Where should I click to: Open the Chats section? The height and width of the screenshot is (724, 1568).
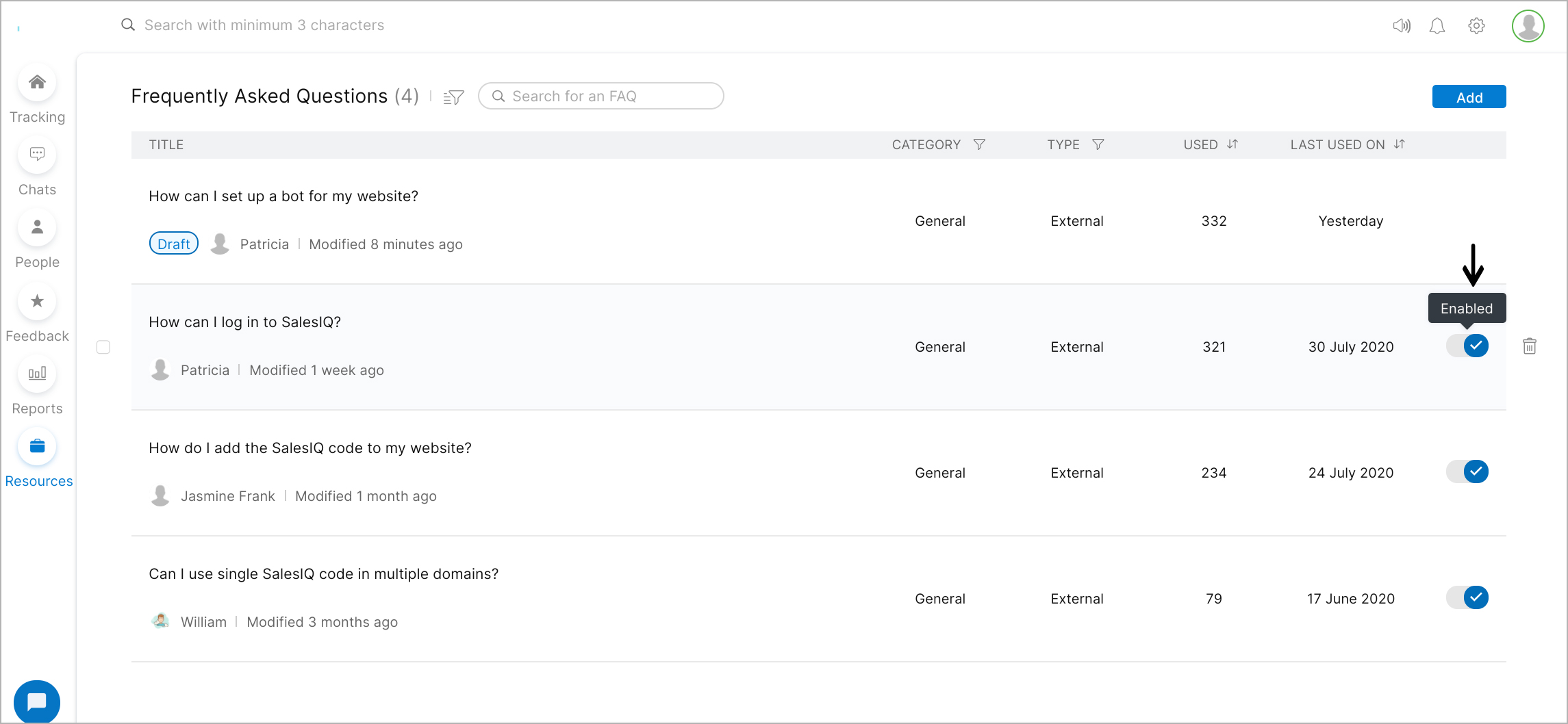click(x=37, y=155)
